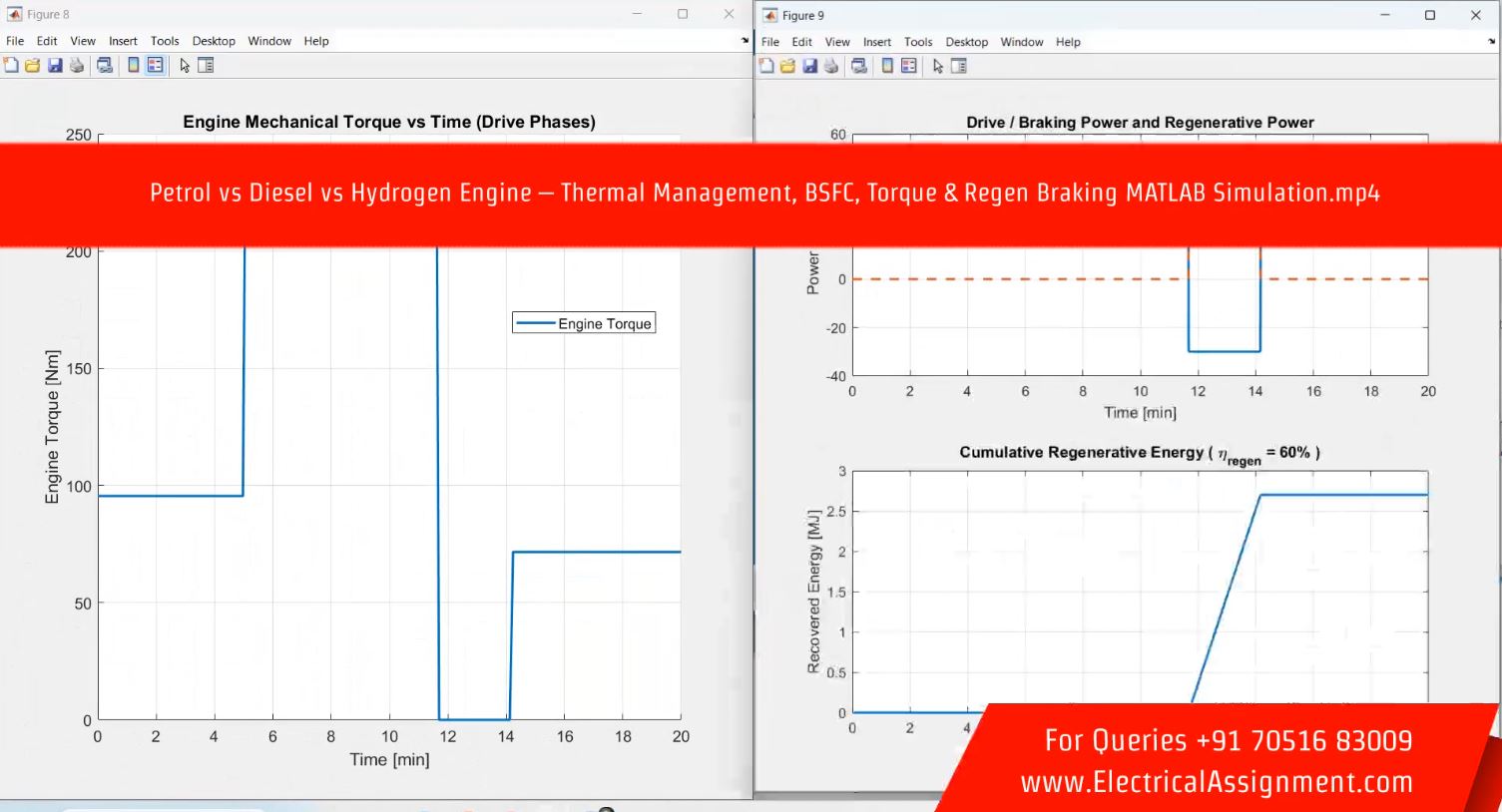Image resolution: width=1502 pixels, height=812 pixels.
Task: Print Figure 9 with the printer icon
Action: (x=831, y=67)
